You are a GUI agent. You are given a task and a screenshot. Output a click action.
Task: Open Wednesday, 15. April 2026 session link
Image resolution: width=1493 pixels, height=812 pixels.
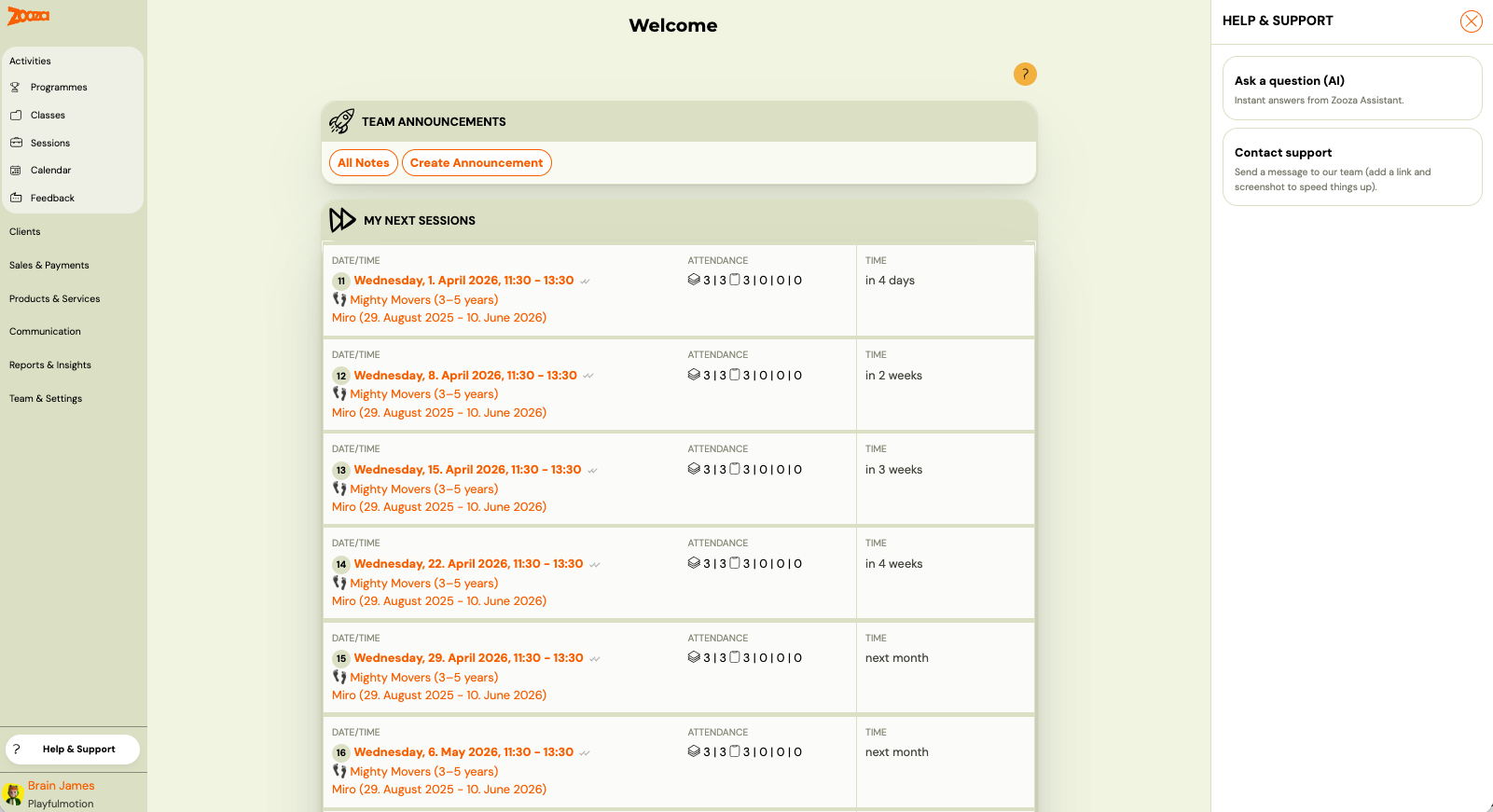[467, 470]
